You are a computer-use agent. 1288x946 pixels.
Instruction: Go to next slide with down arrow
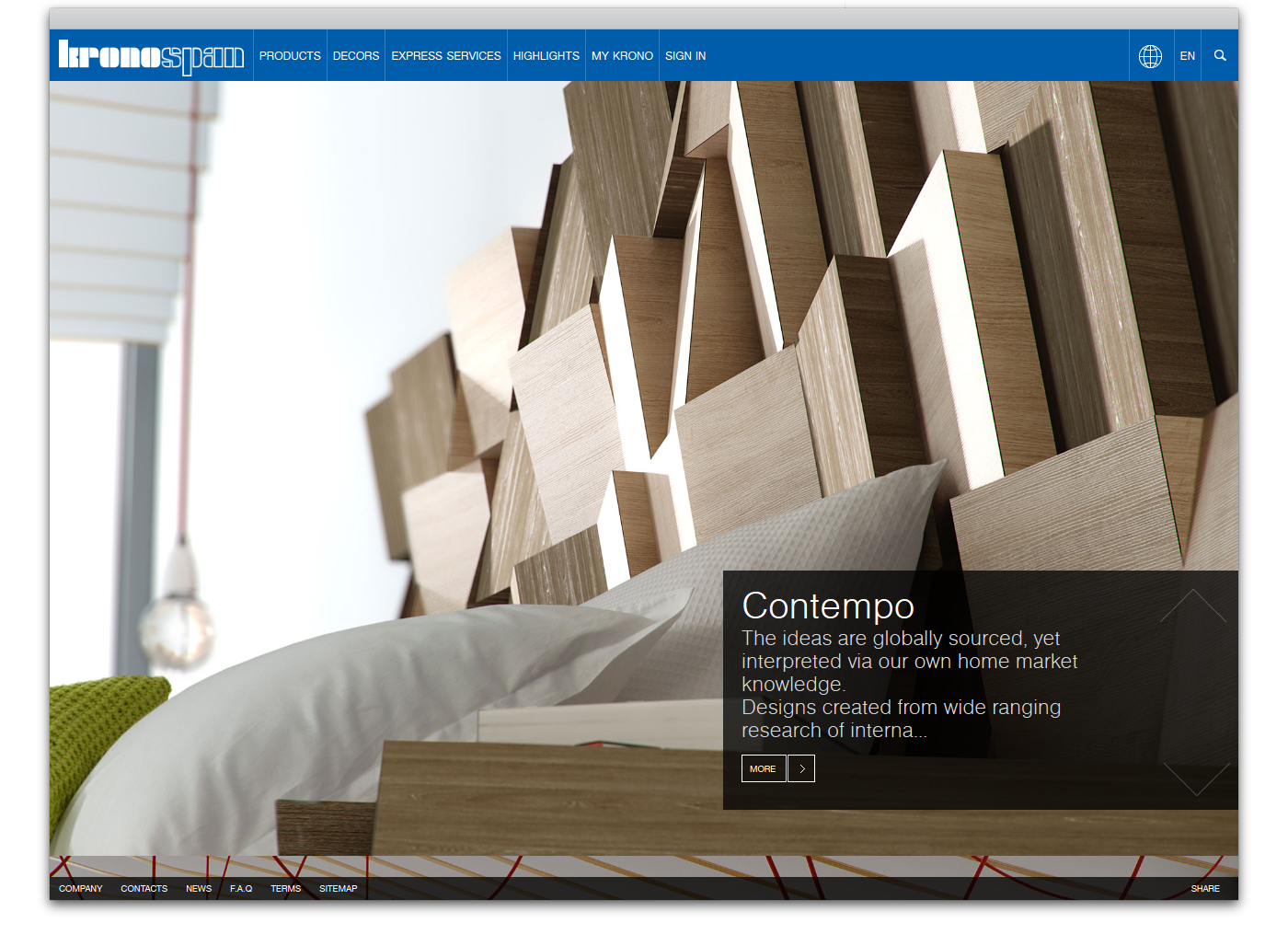(x=1196, y=779)
